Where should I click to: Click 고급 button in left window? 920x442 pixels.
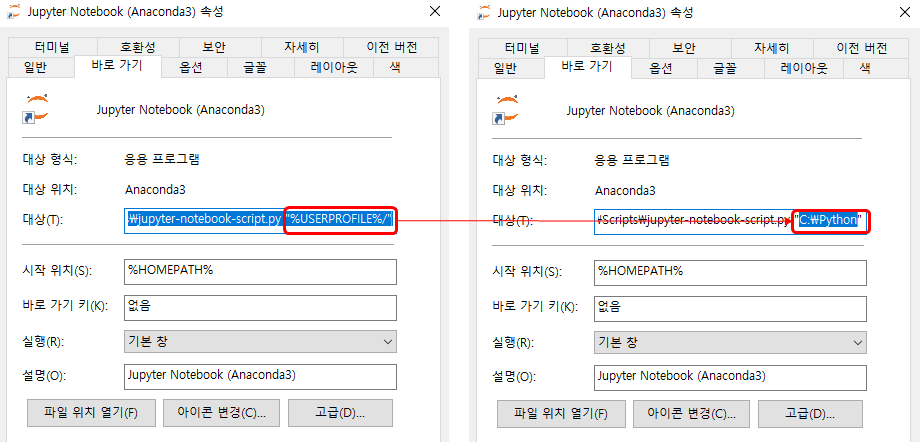pyautogui.click(x=340, y=413)
